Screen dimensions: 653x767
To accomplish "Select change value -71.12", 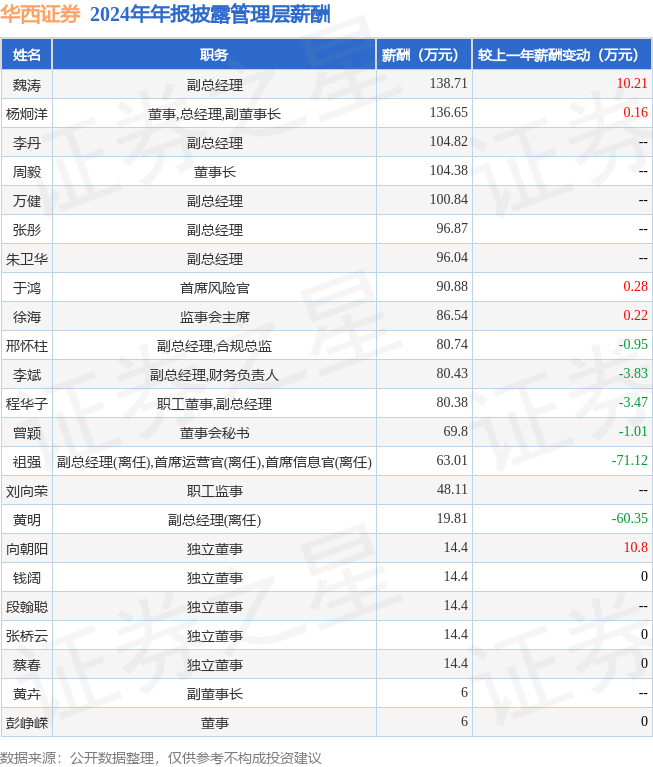I will coord(630,460).
